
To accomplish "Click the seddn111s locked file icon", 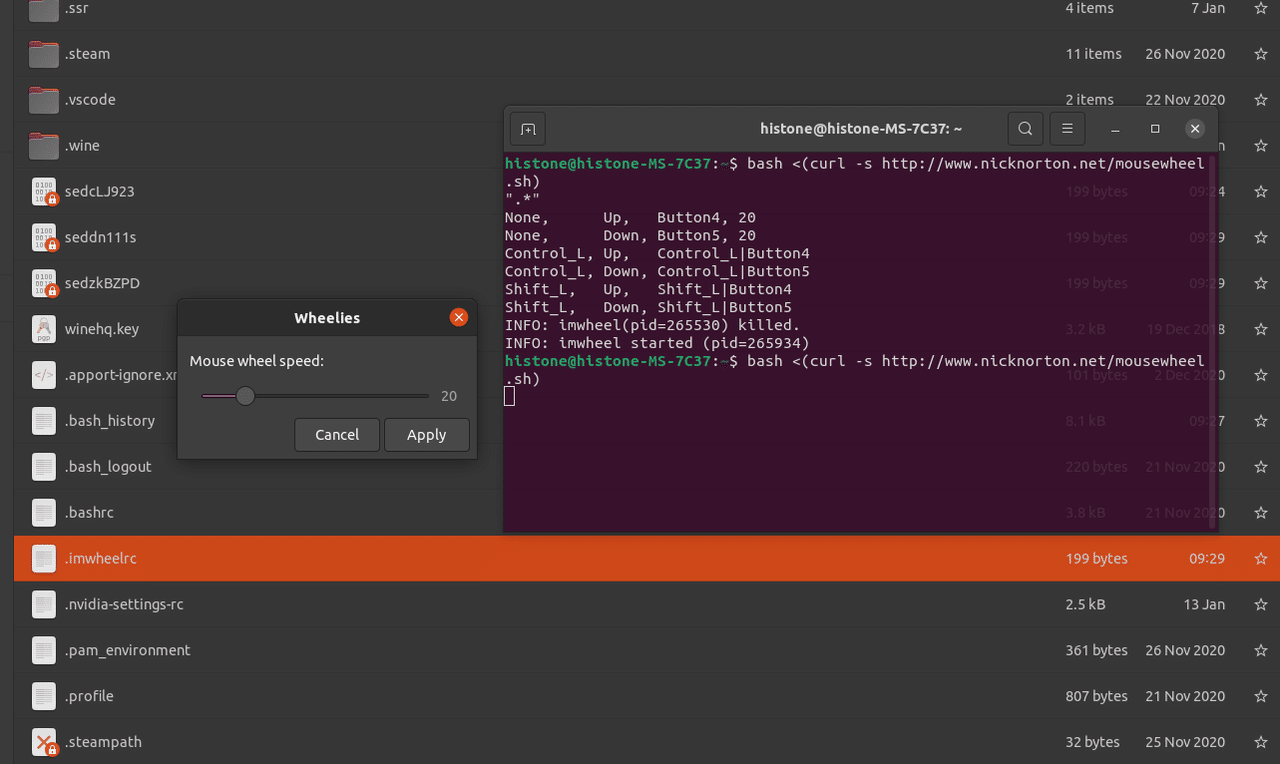I will coord(43,237).
